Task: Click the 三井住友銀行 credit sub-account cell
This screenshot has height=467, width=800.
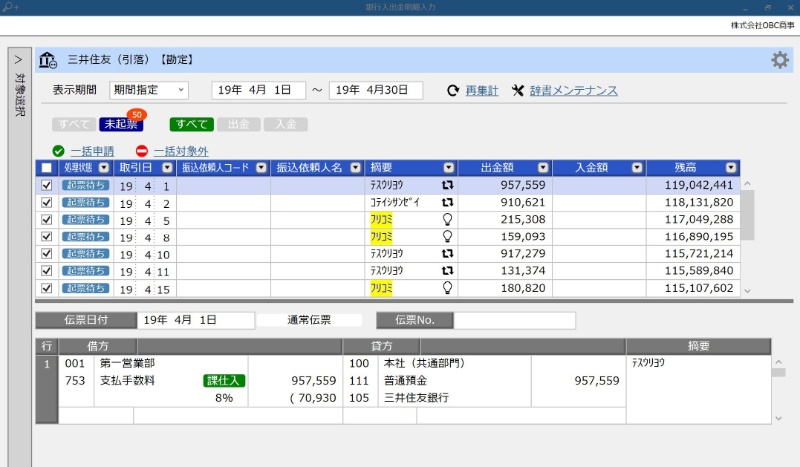Action: coord(416,398)
